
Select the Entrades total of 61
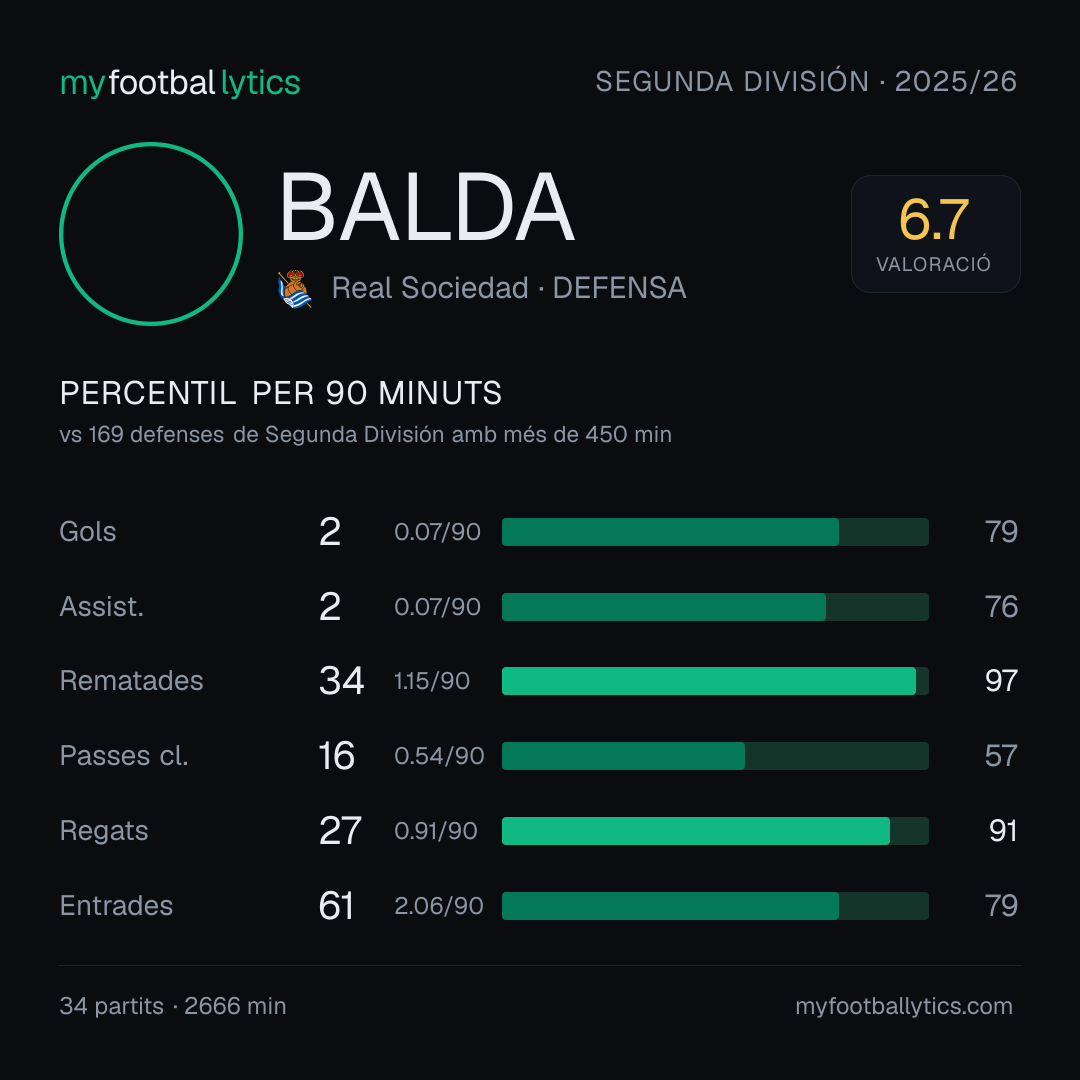click(336, 906)
